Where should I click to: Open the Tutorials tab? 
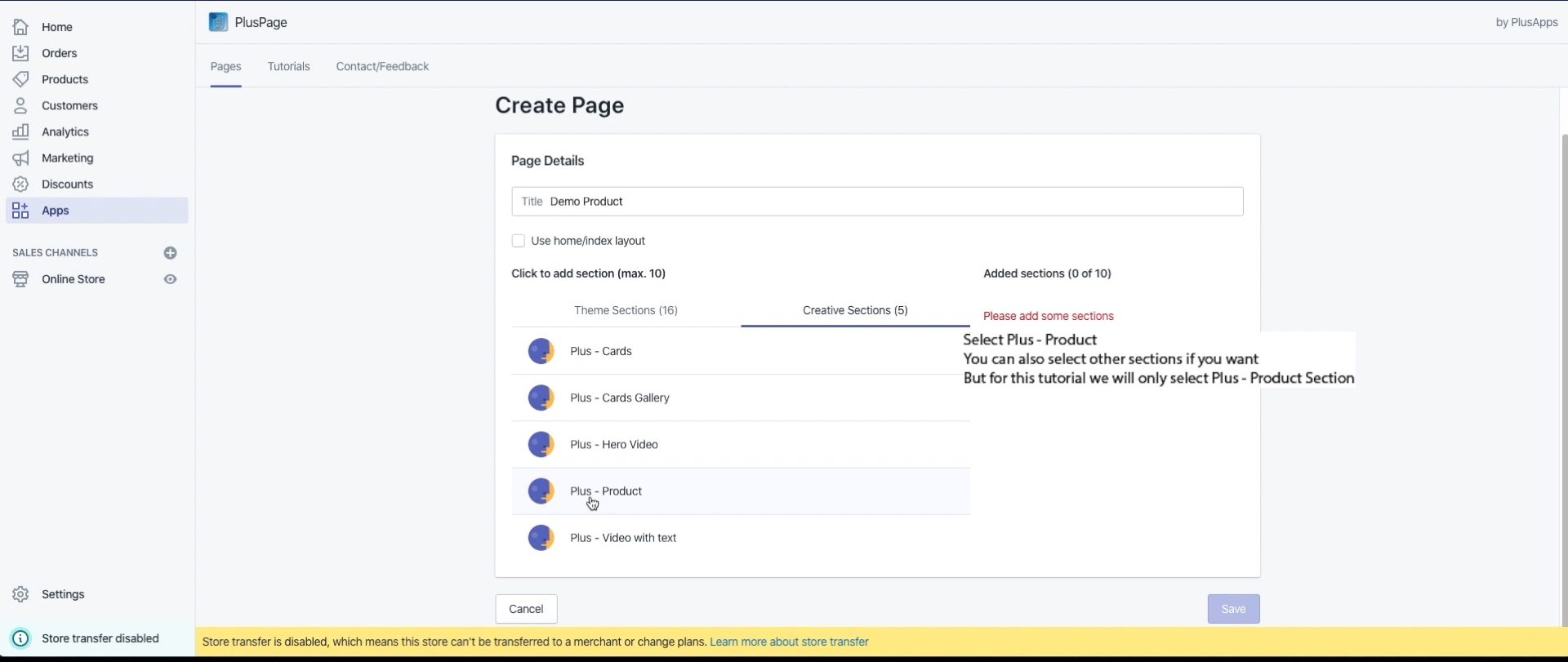tap(288, 66)
